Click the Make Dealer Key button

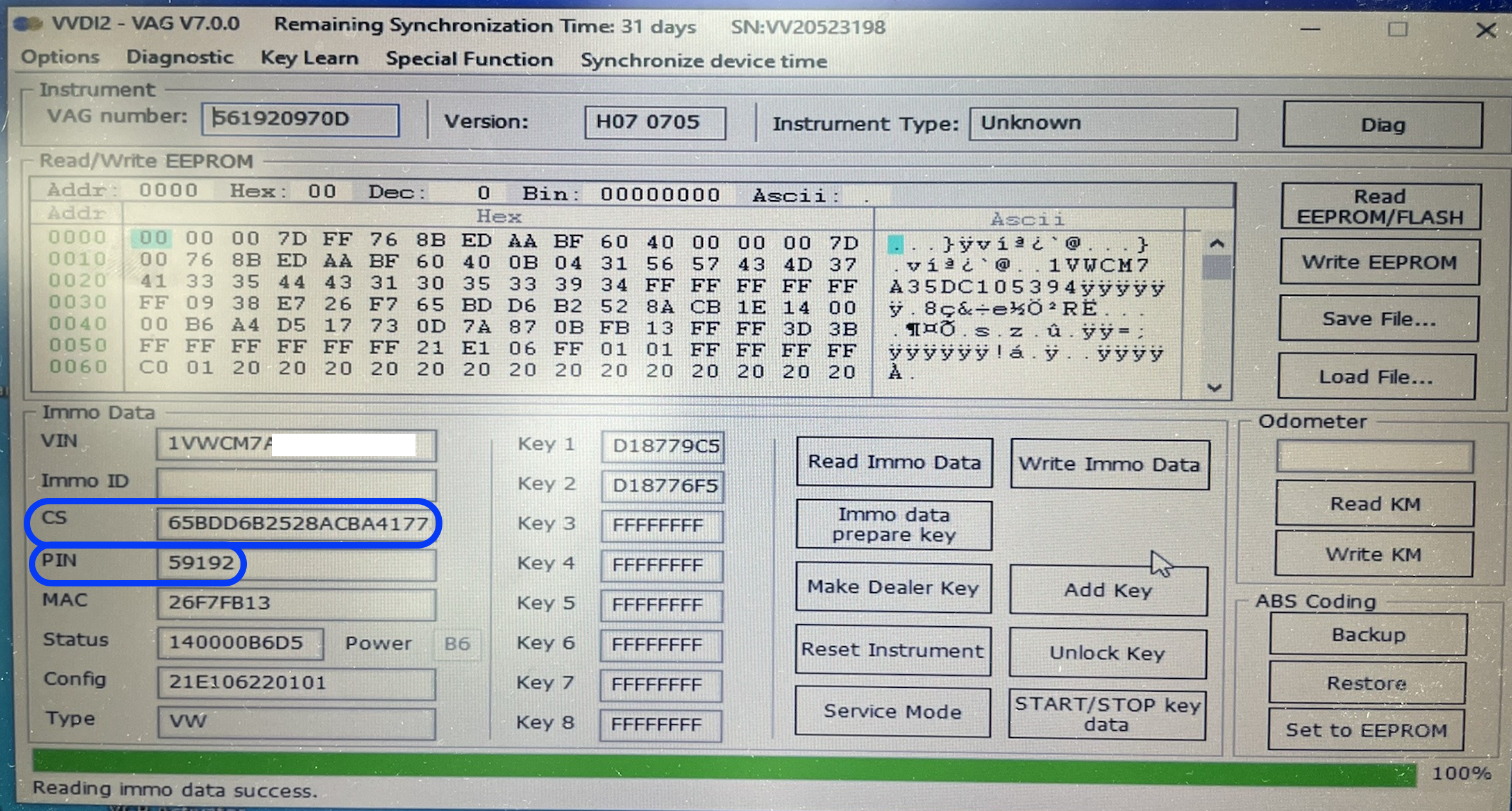[893, 588]
